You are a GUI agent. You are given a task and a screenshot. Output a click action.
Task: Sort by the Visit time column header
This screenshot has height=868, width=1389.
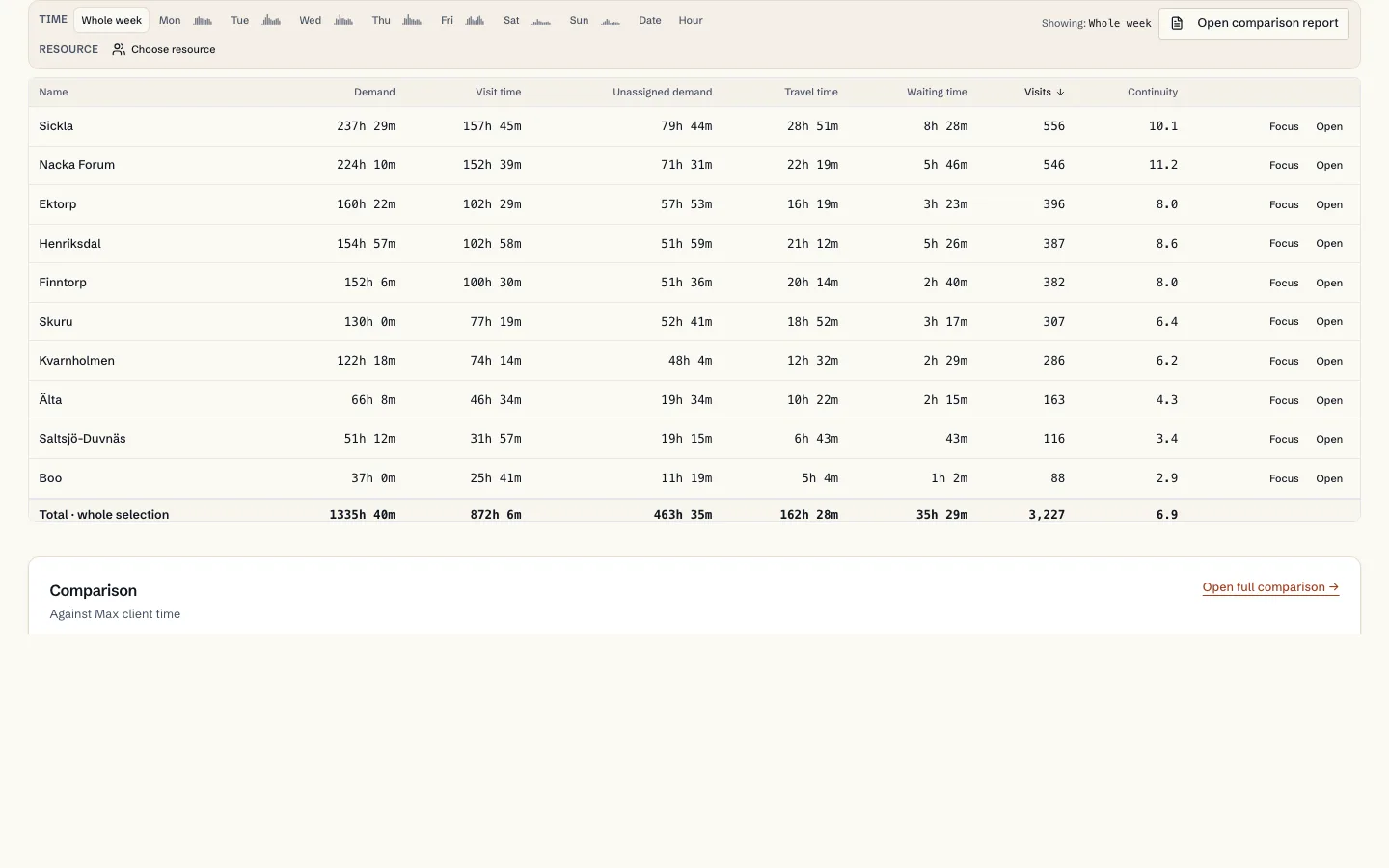tap(498, 93)
